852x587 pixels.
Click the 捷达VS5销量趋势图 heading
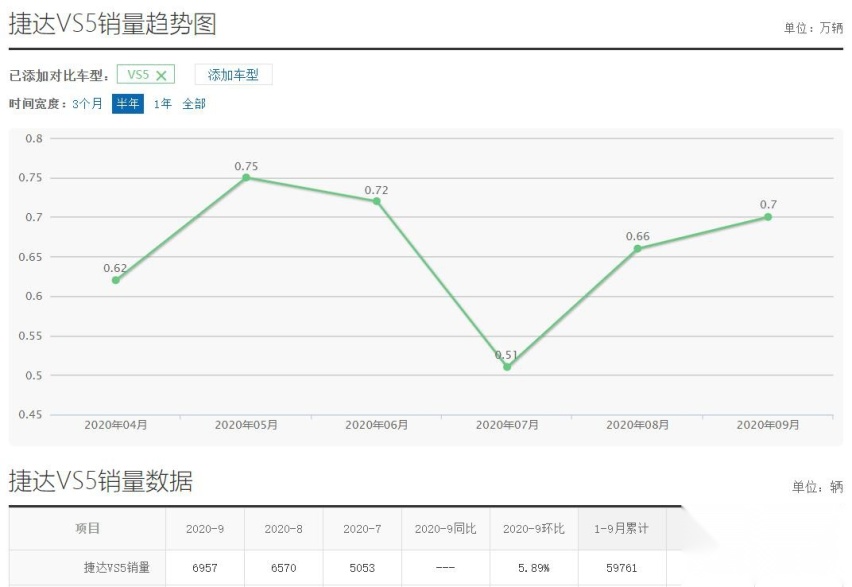pos(112,24)
